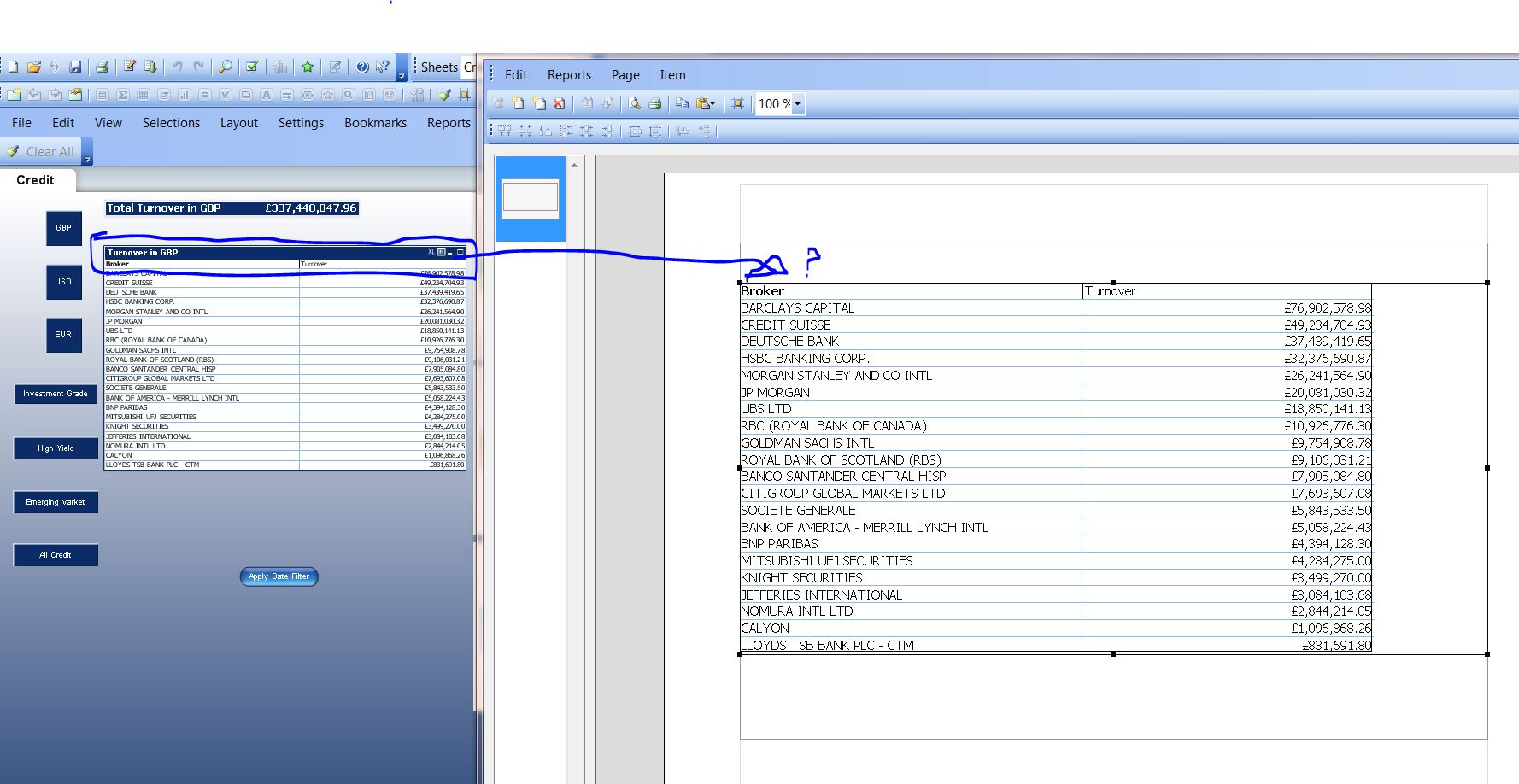Image resolution: width=1519 pixels, height=784 pixels.
Task: Create a Statistics Box with the sigma icon
Action: pos(123,95)
